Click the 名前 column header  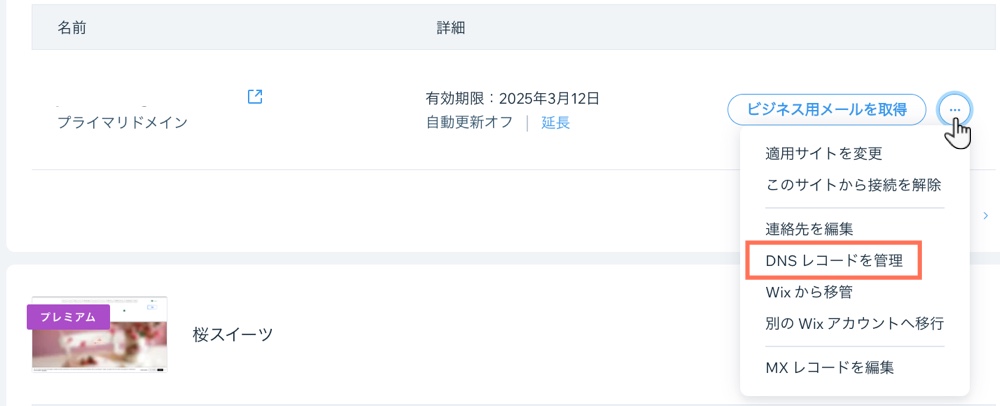[x=72, y=28]
